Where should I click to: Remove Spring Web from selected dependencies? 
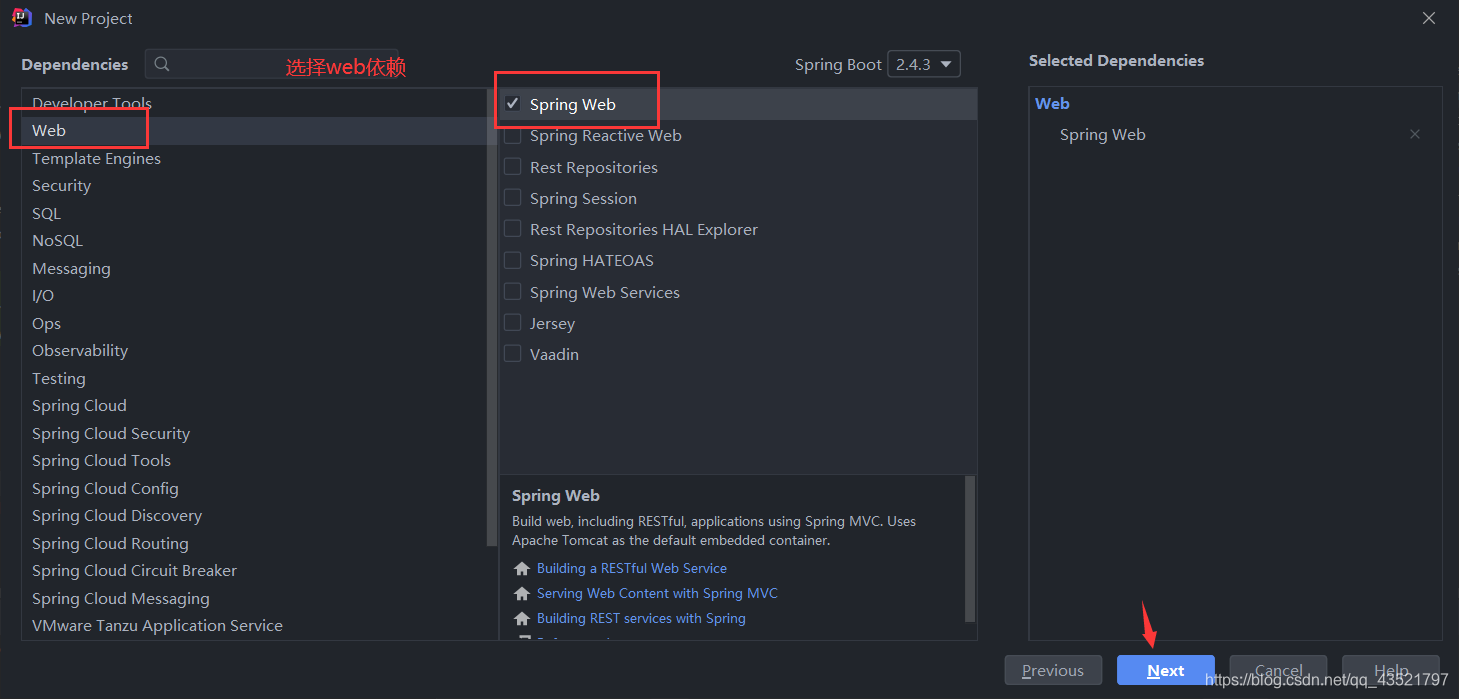1414,134
